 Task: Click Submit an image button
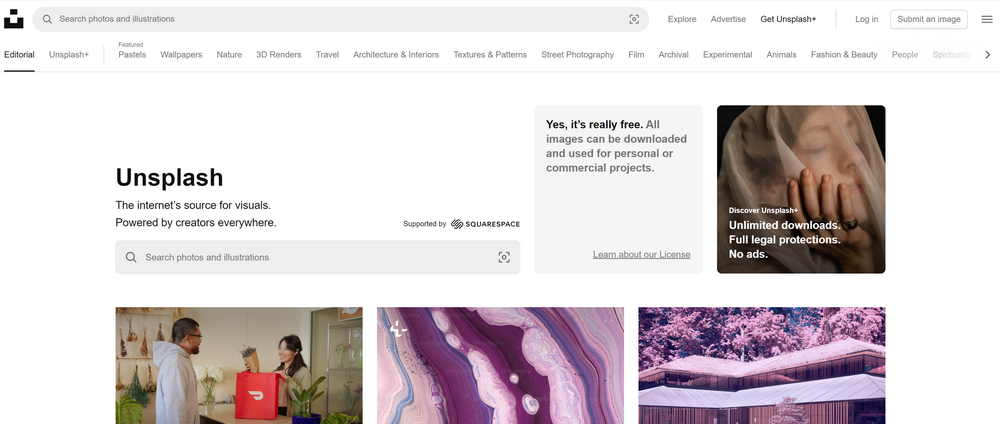pos(929,19)
